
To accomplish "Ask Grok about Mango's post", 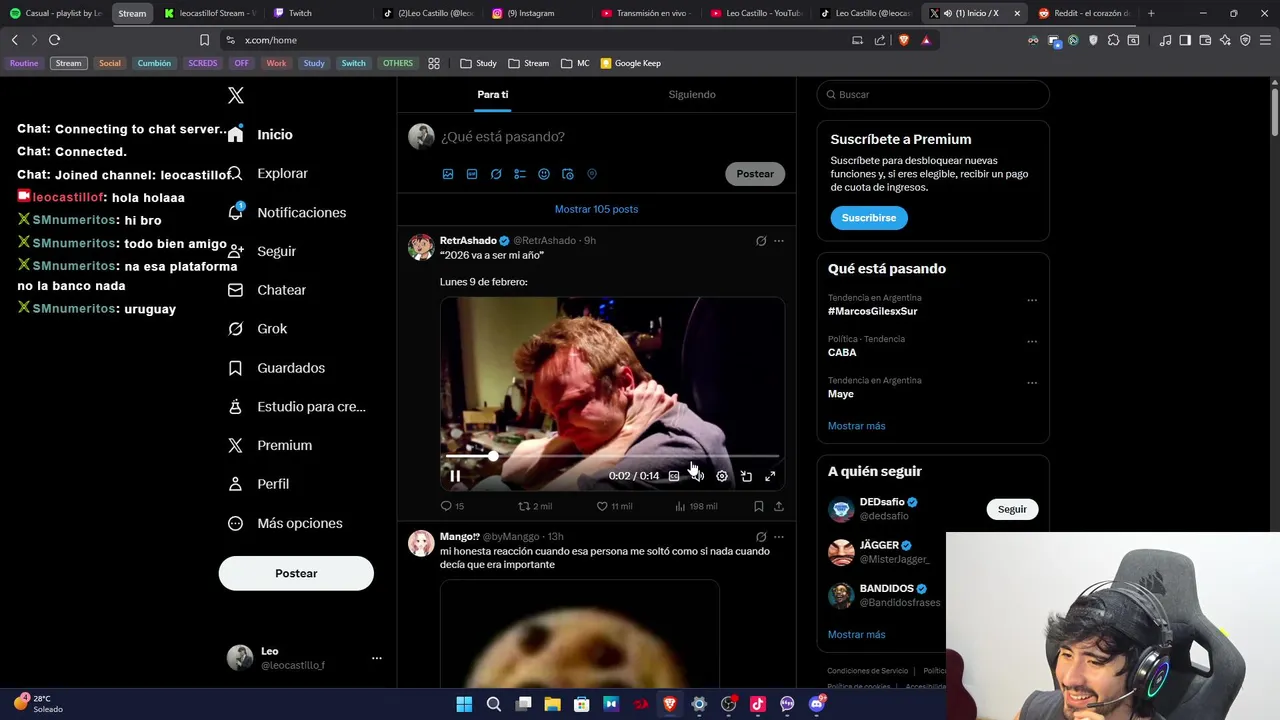I will pos(761,537).
